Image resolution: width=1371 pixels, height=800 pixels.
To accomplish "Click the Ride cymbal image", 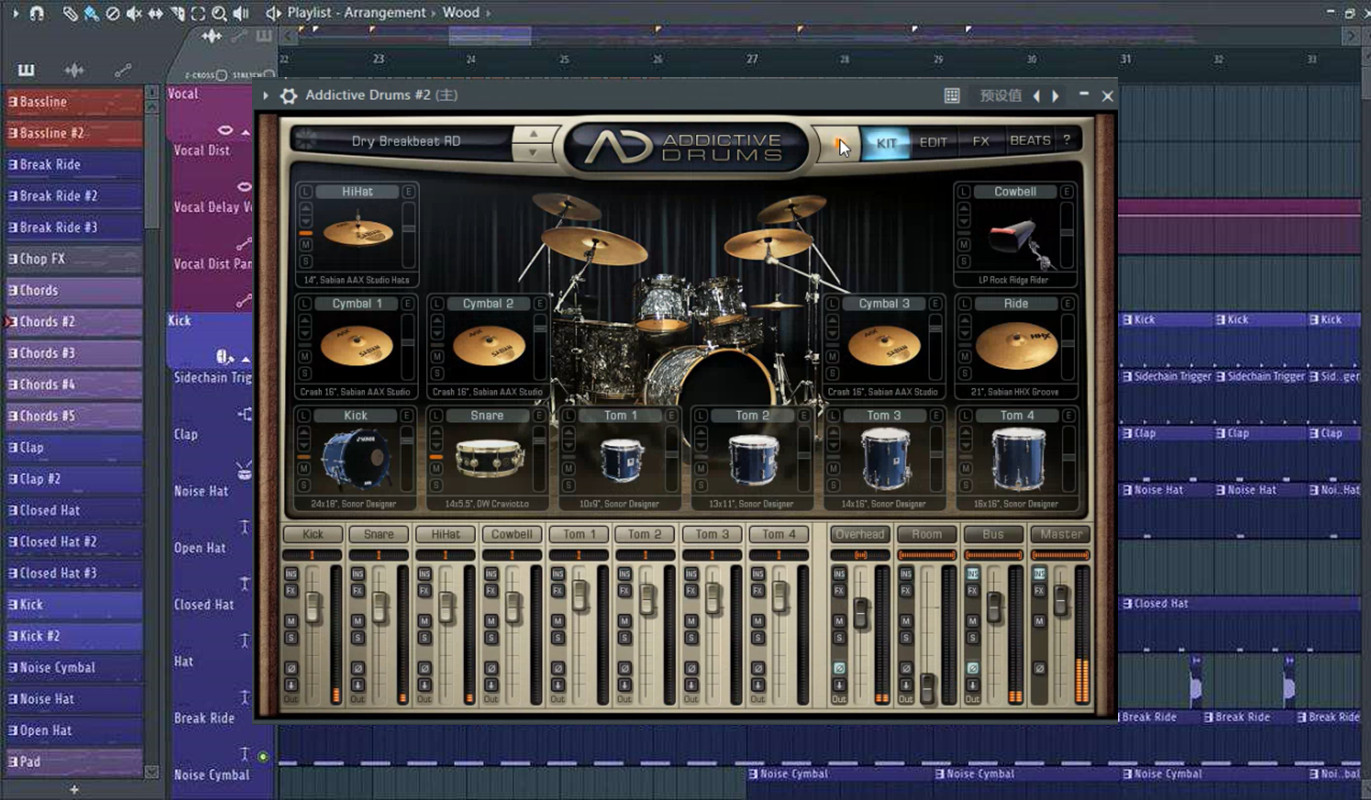I will pos(1016,345).
